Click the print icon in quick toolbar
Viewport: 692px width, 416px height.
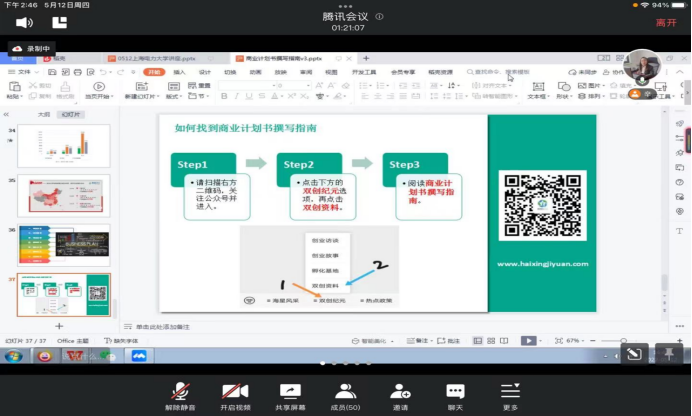pos(78,72)
